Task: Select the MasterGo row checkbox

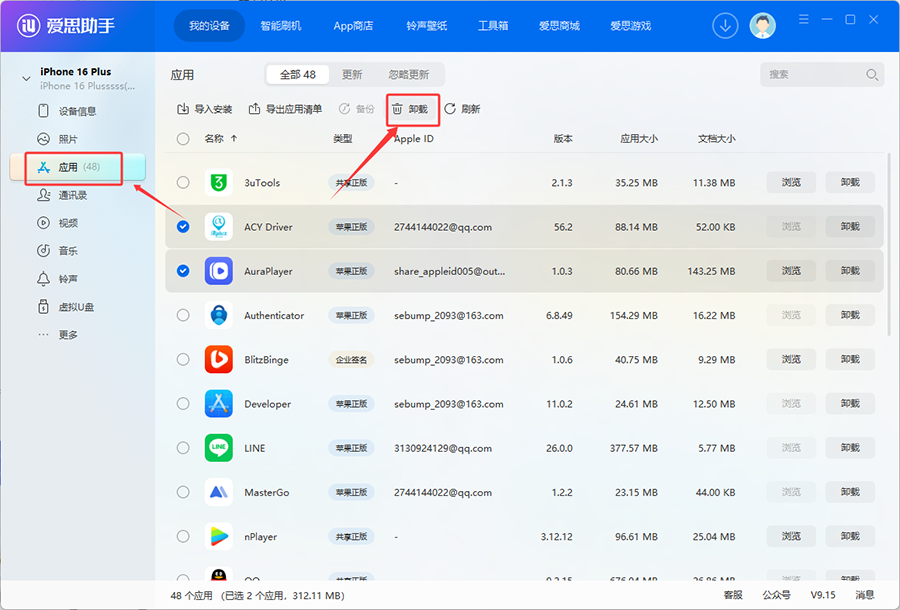Action: (183, 492)
